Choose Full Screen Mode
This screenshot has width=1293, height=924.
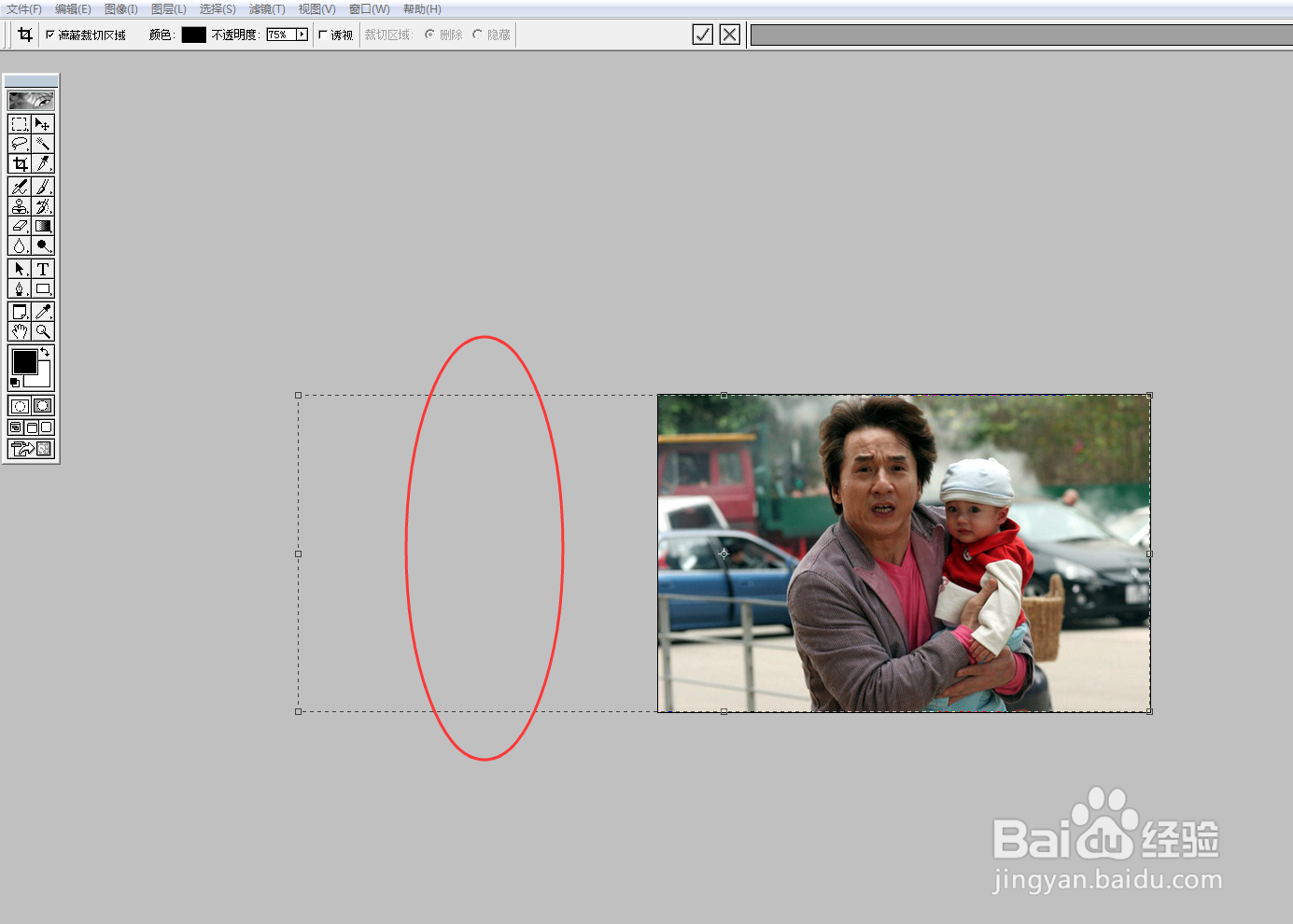[x=47, y=427]
